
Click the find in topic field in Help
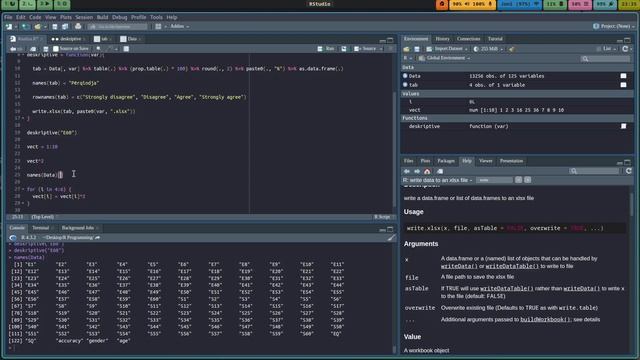494,180
